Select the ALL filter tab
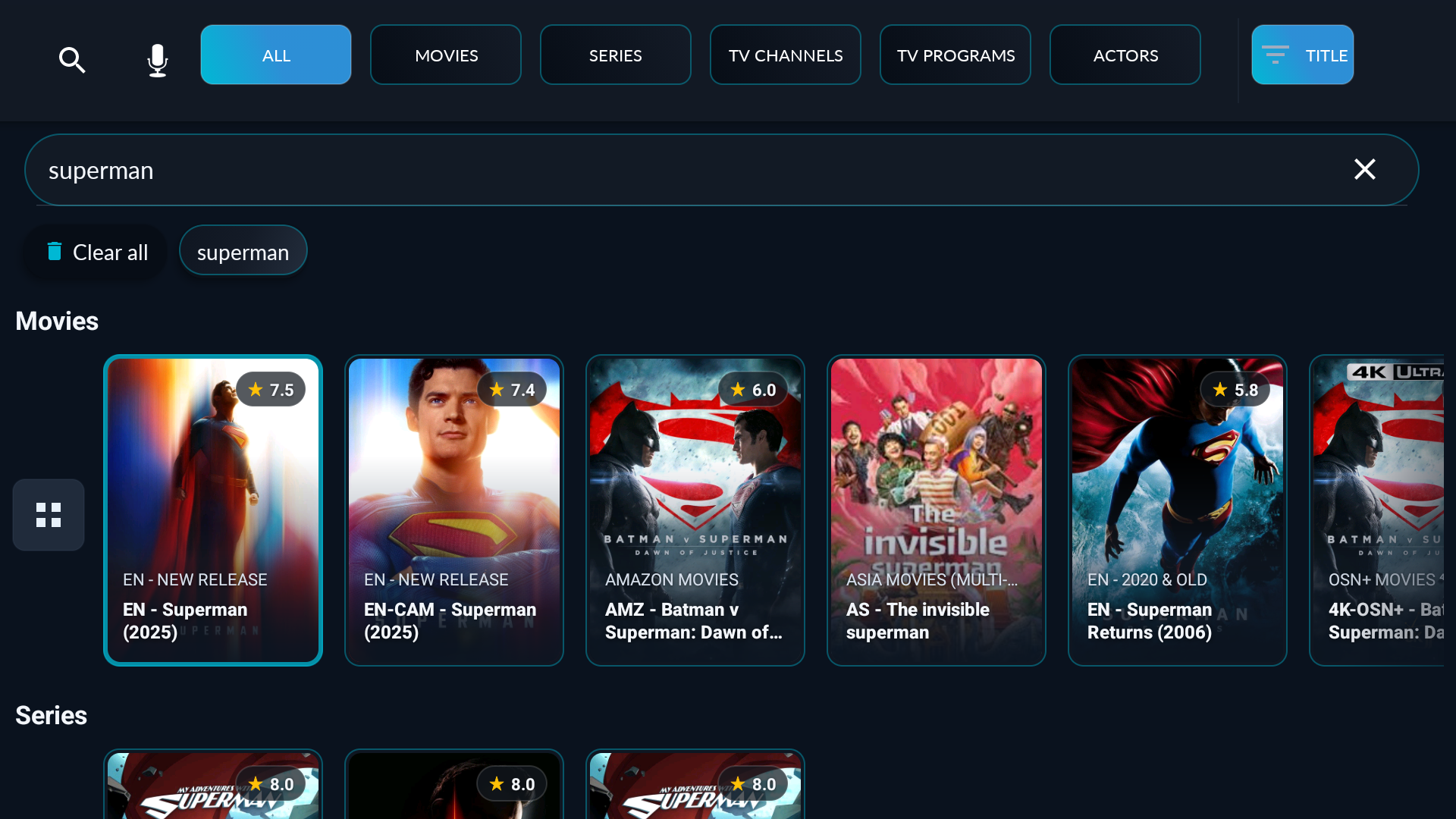 tap(276, 55)
